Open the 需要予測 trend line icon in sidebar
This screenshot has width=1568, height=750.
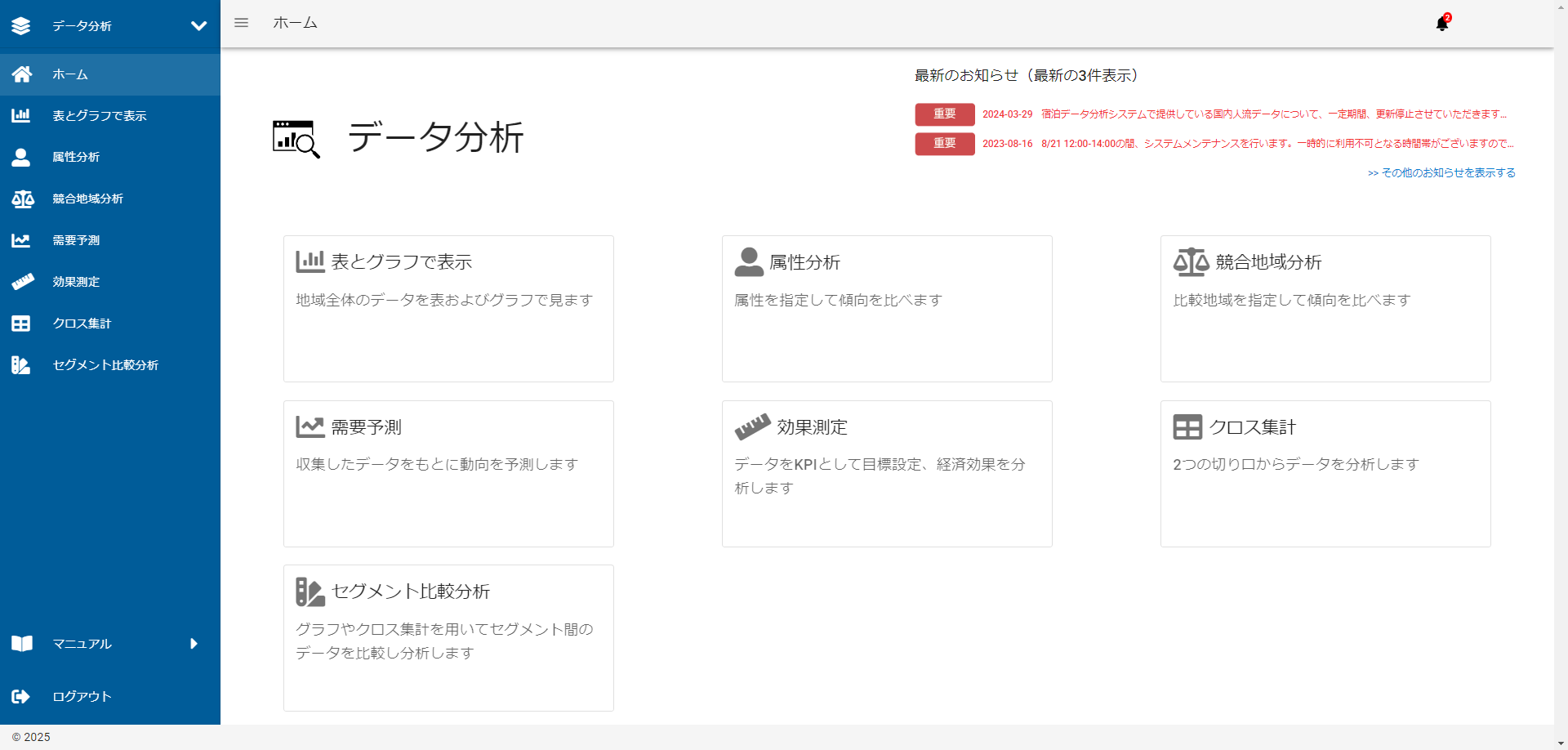(20, 240)
